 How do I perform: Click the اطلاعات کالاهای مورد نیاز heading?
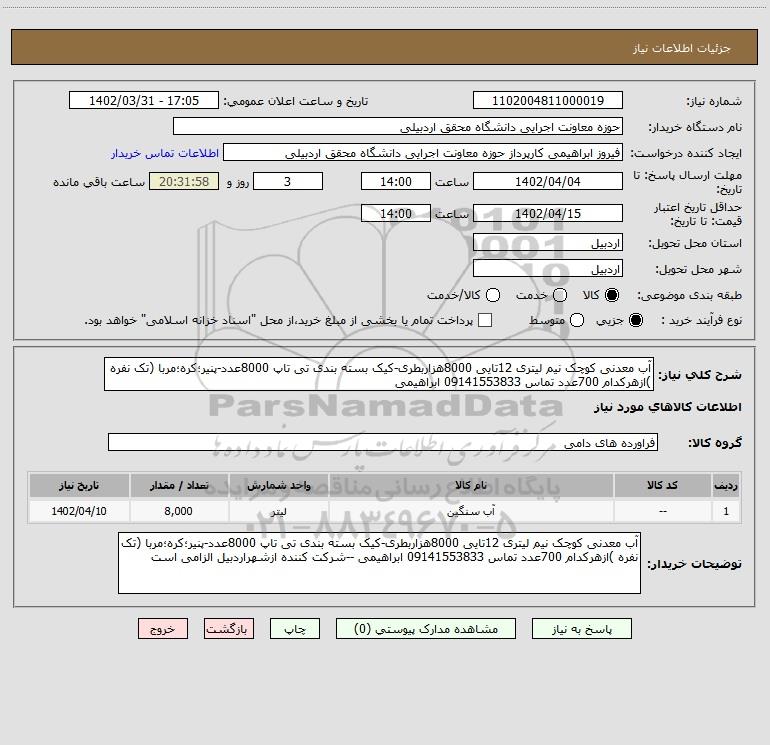[667, 407]
